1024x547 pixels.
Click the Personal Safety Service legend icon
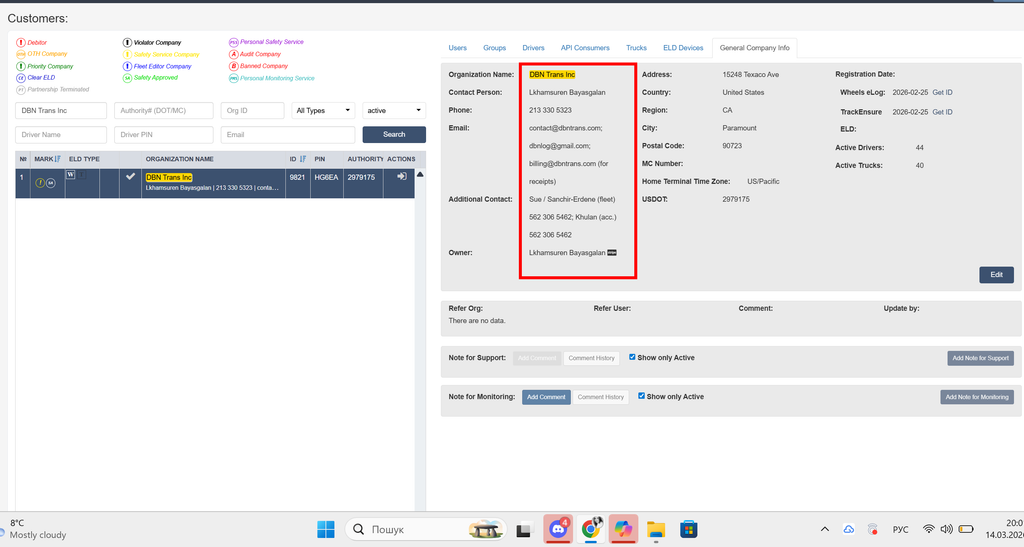[x=233, y=42]
